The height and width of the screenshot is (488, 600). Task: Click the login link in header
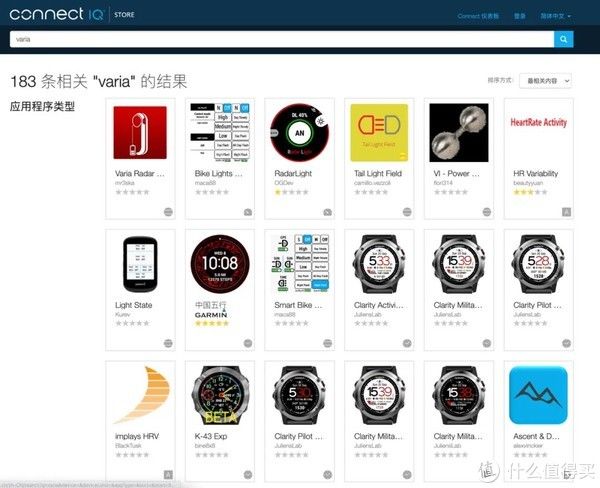point(519,16)
